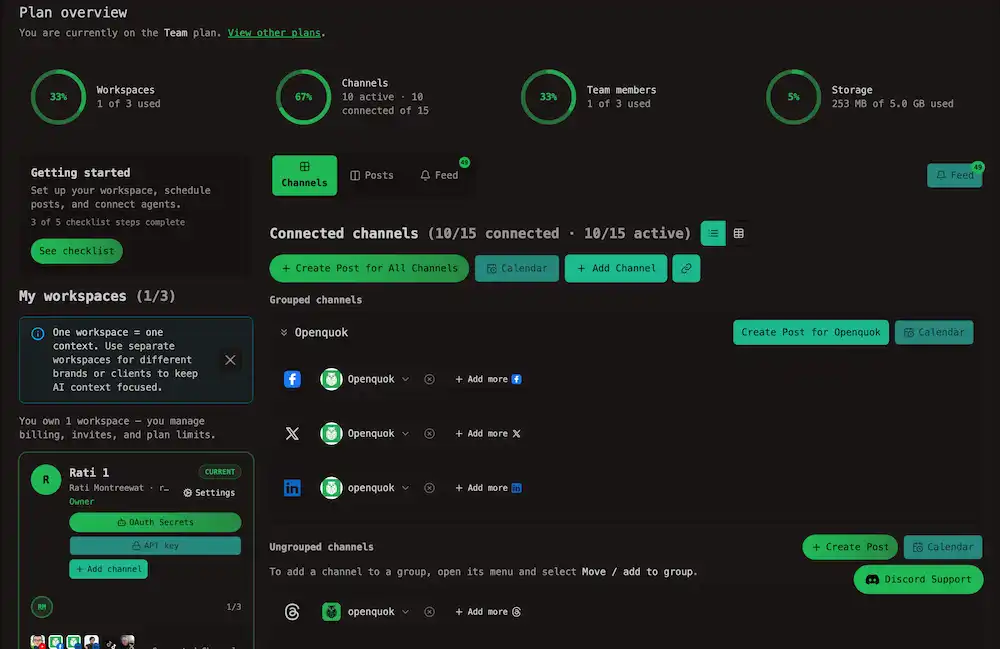Remove openquok from Threads row

(429, 612)
